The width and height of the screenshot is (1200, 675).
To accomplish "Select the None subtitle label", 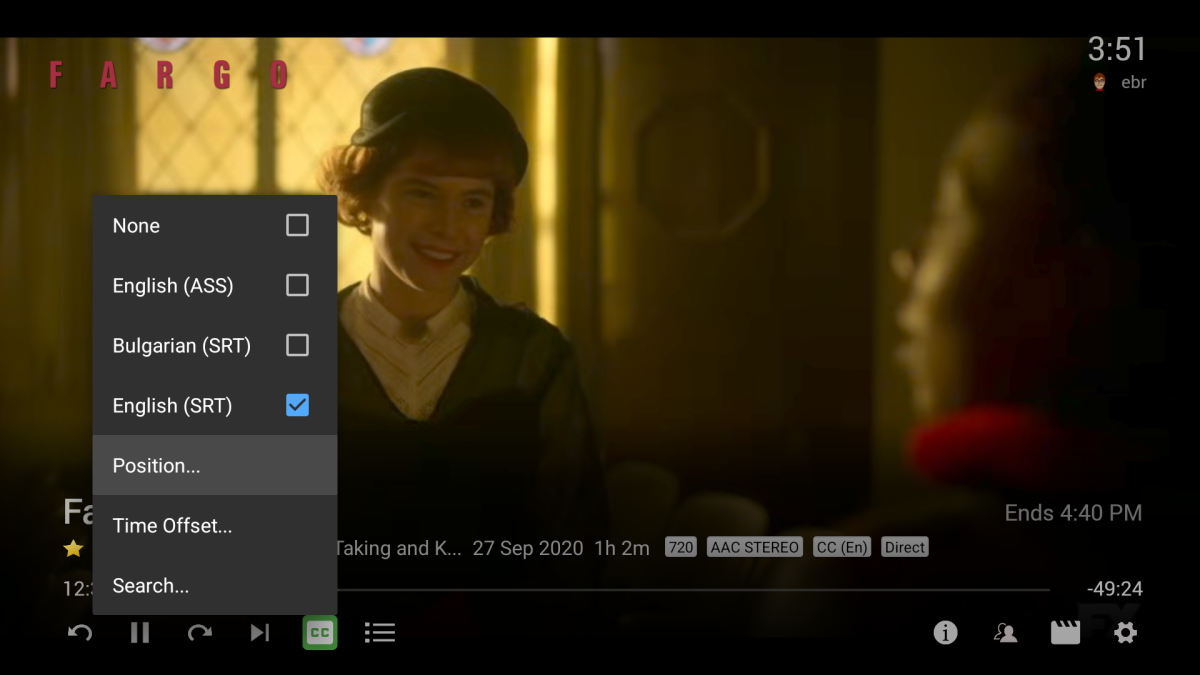I will pyautogui.click(x=136, y=226).
